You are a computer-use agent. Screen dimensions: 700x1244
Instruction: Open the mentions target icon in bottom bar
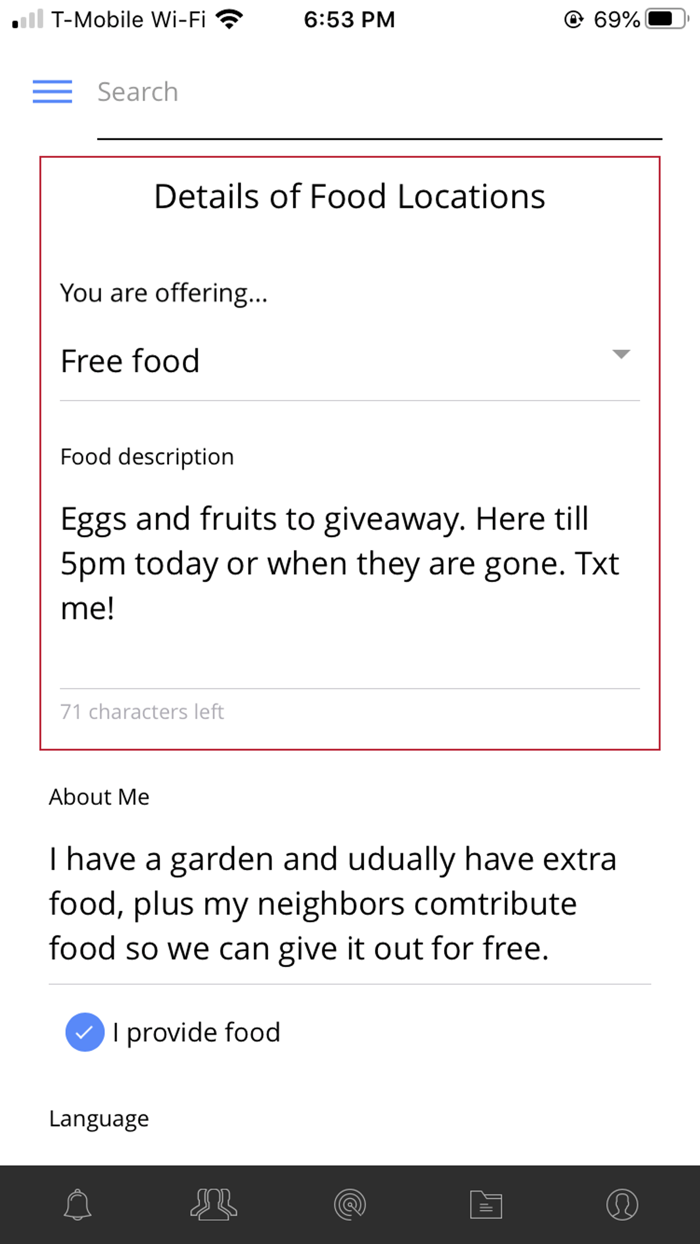(349, 1204)
